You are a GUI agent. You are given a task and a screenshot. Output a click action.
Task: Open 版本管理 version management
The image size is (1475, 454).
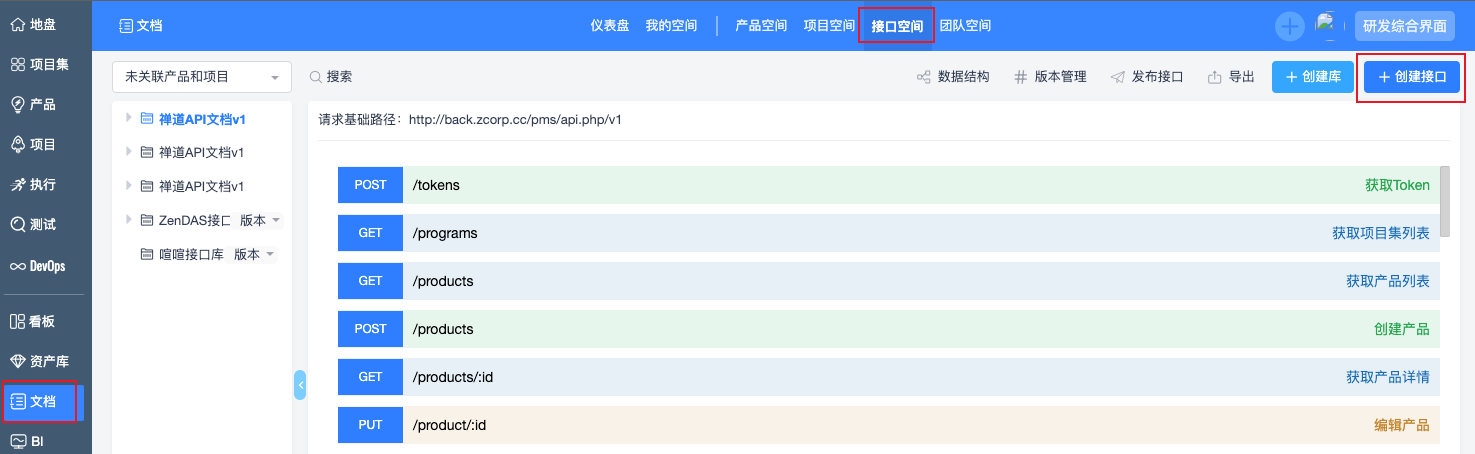pyautogui.click(x=1050, y=77)
